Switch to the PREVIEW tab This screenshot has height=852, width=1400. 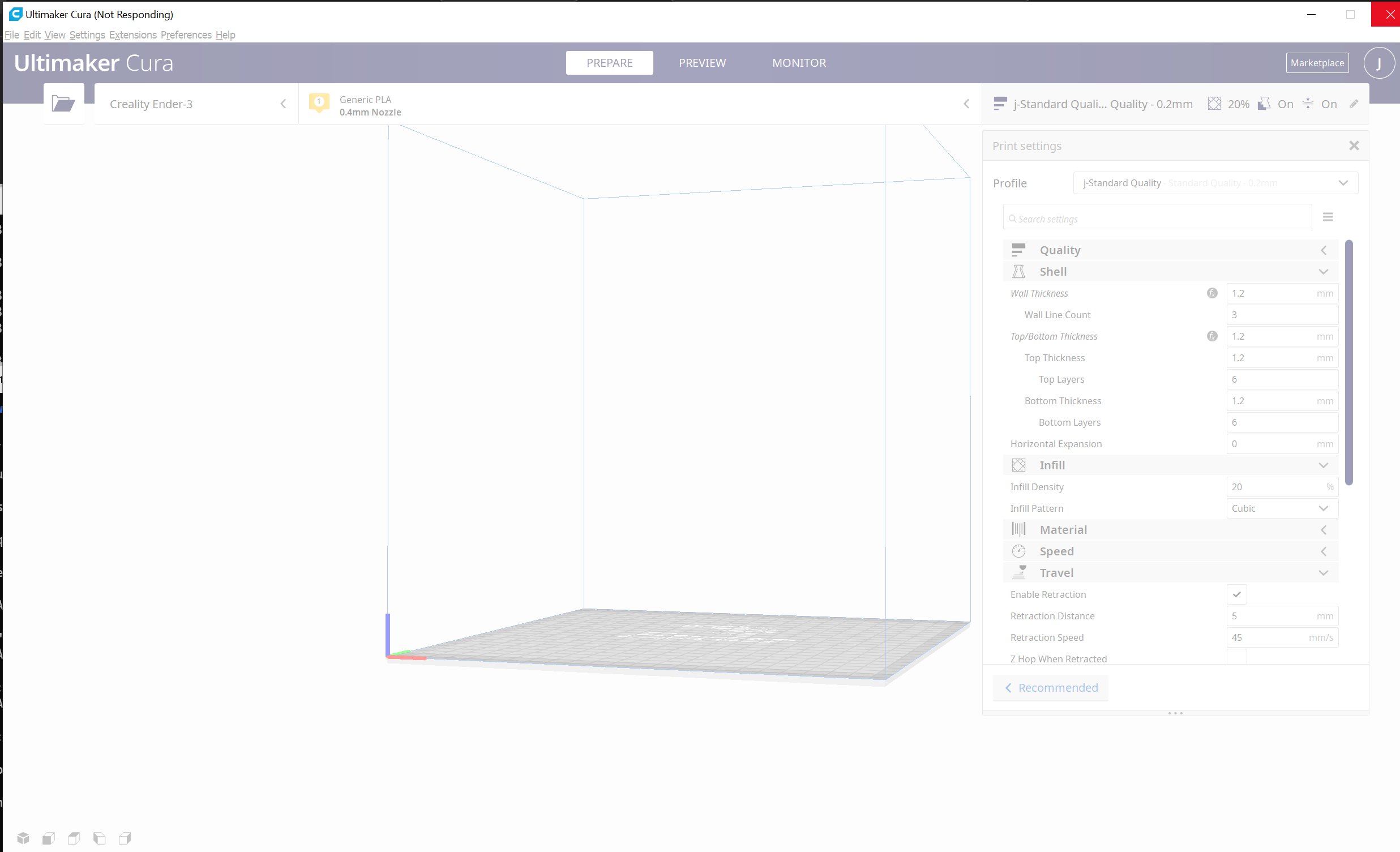(702, 63)
